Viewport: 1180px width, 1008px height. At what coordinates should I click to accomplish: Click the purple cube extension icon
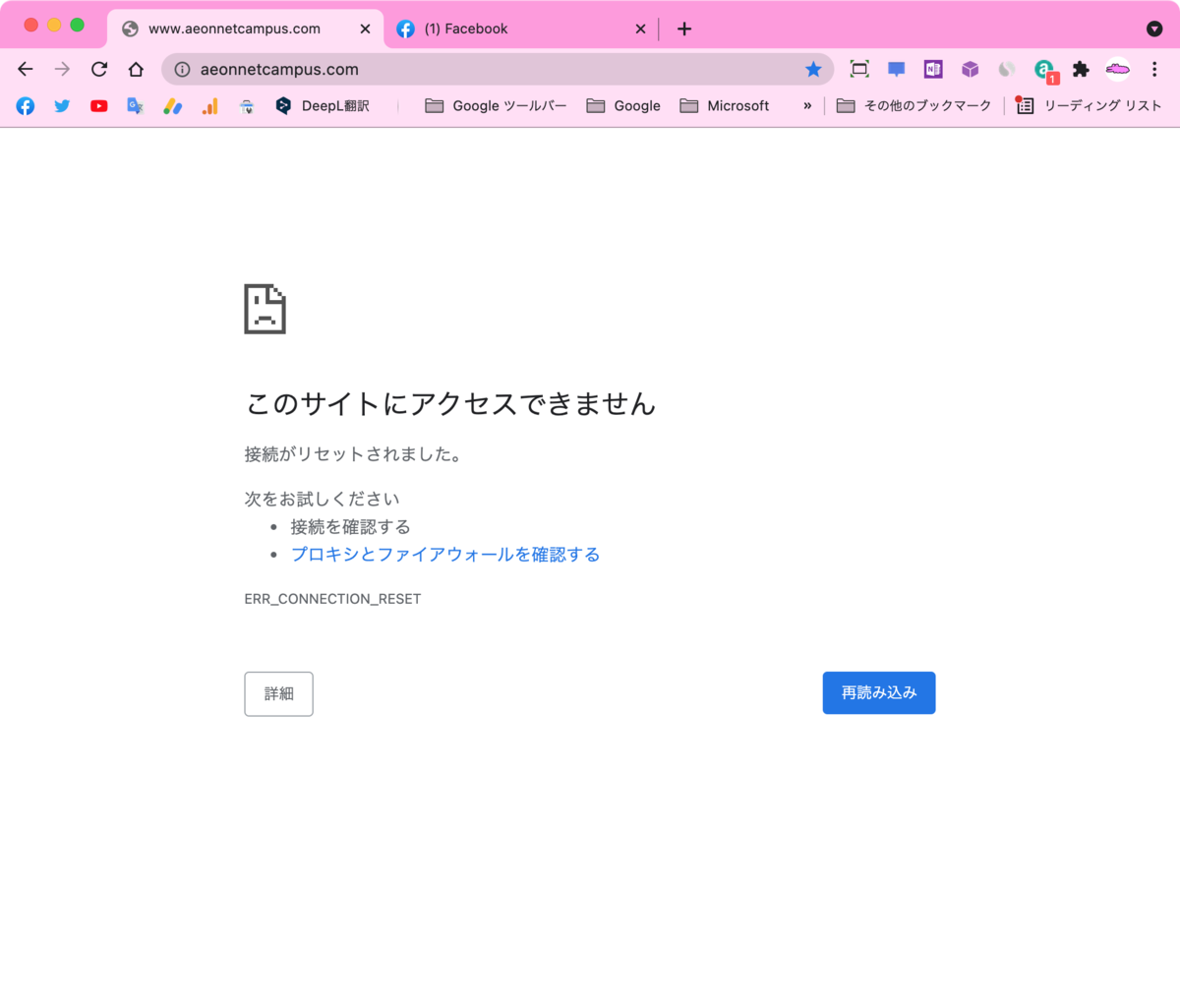pos(970,69)
